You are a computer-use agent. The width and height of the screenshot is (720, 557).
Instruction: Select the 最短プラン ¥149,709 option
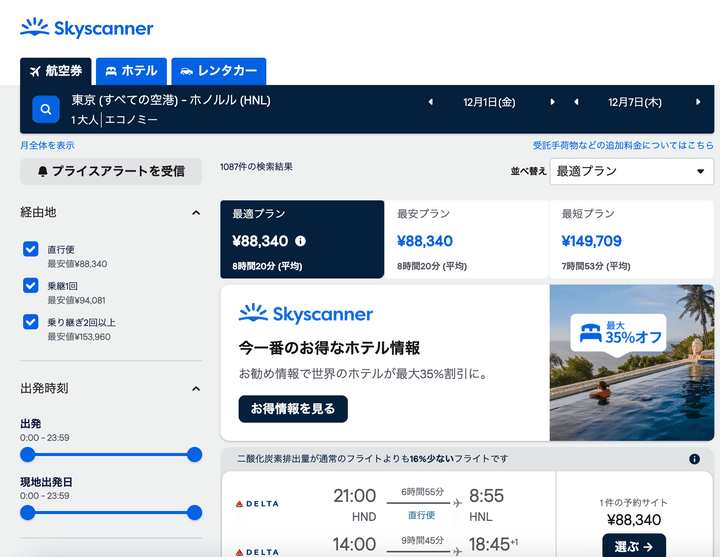coord(631,240)
